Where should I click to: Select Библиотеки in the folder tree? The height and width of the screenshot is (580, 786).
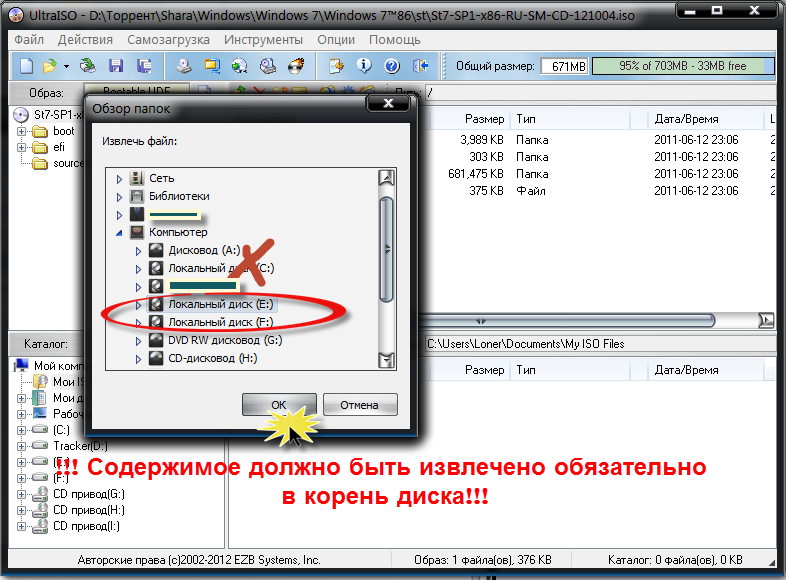pyautogui.click(x=179, y=196)
